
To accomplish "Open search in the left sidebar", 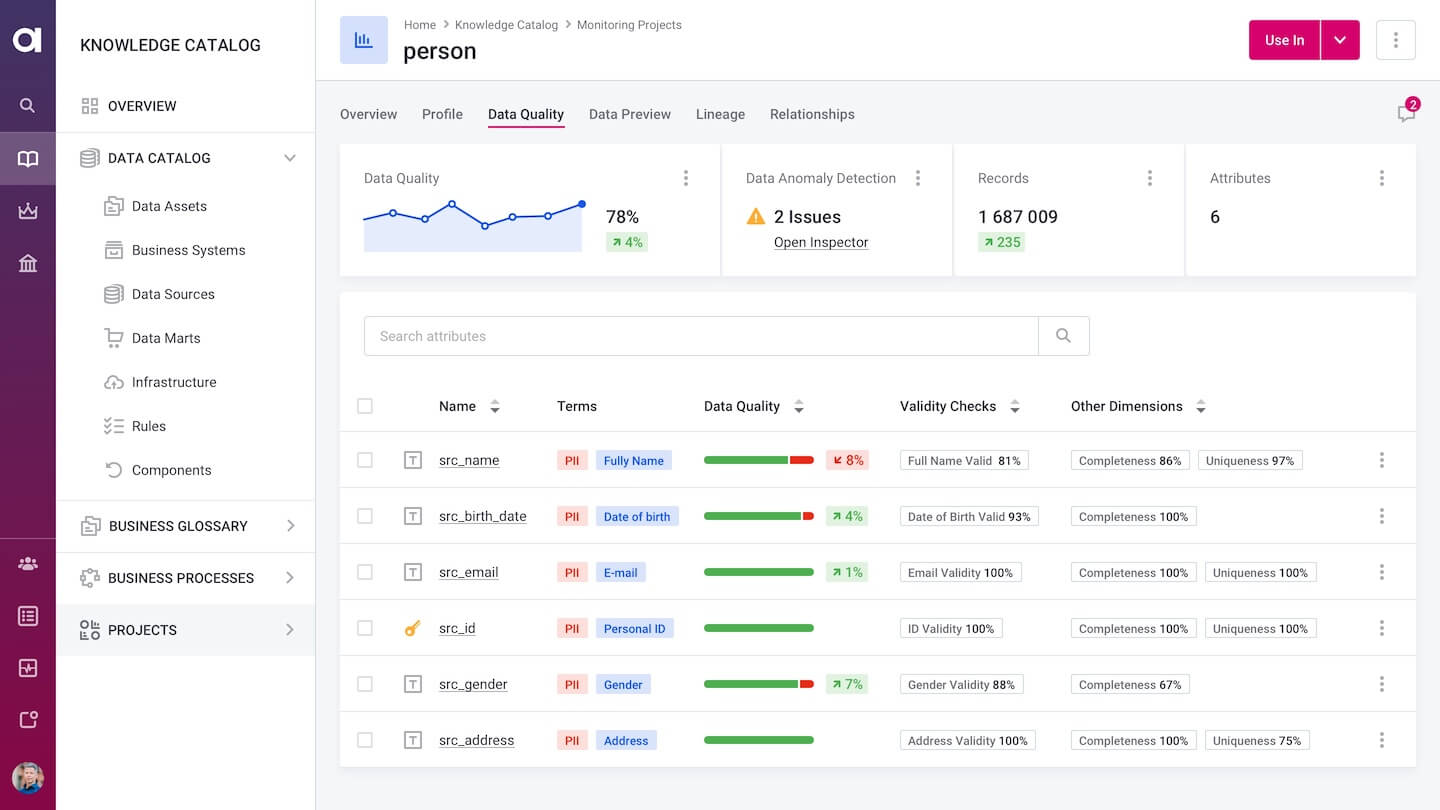I will [27, 105].
